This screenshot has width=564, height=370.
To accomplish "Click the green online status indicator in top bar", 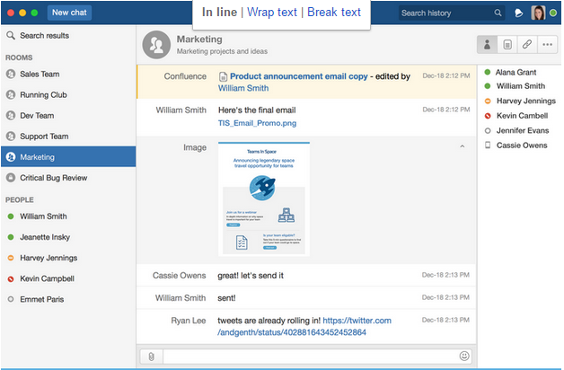I will click(553, 13).
